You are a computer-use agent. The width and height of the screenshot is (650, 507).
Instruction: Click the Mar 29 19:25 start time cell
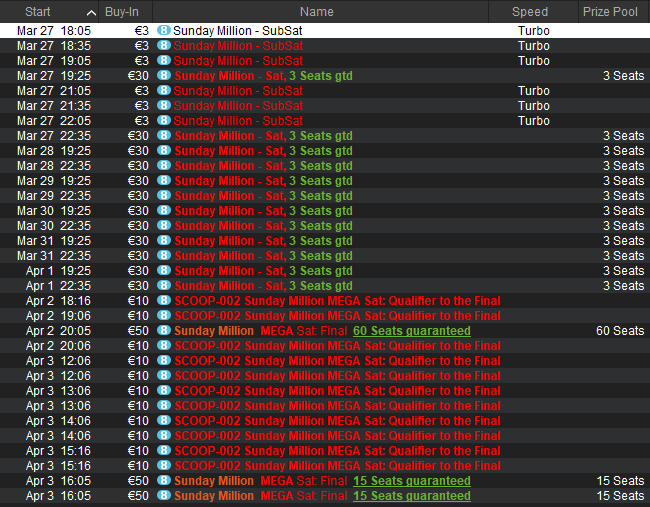click(53, 181)
